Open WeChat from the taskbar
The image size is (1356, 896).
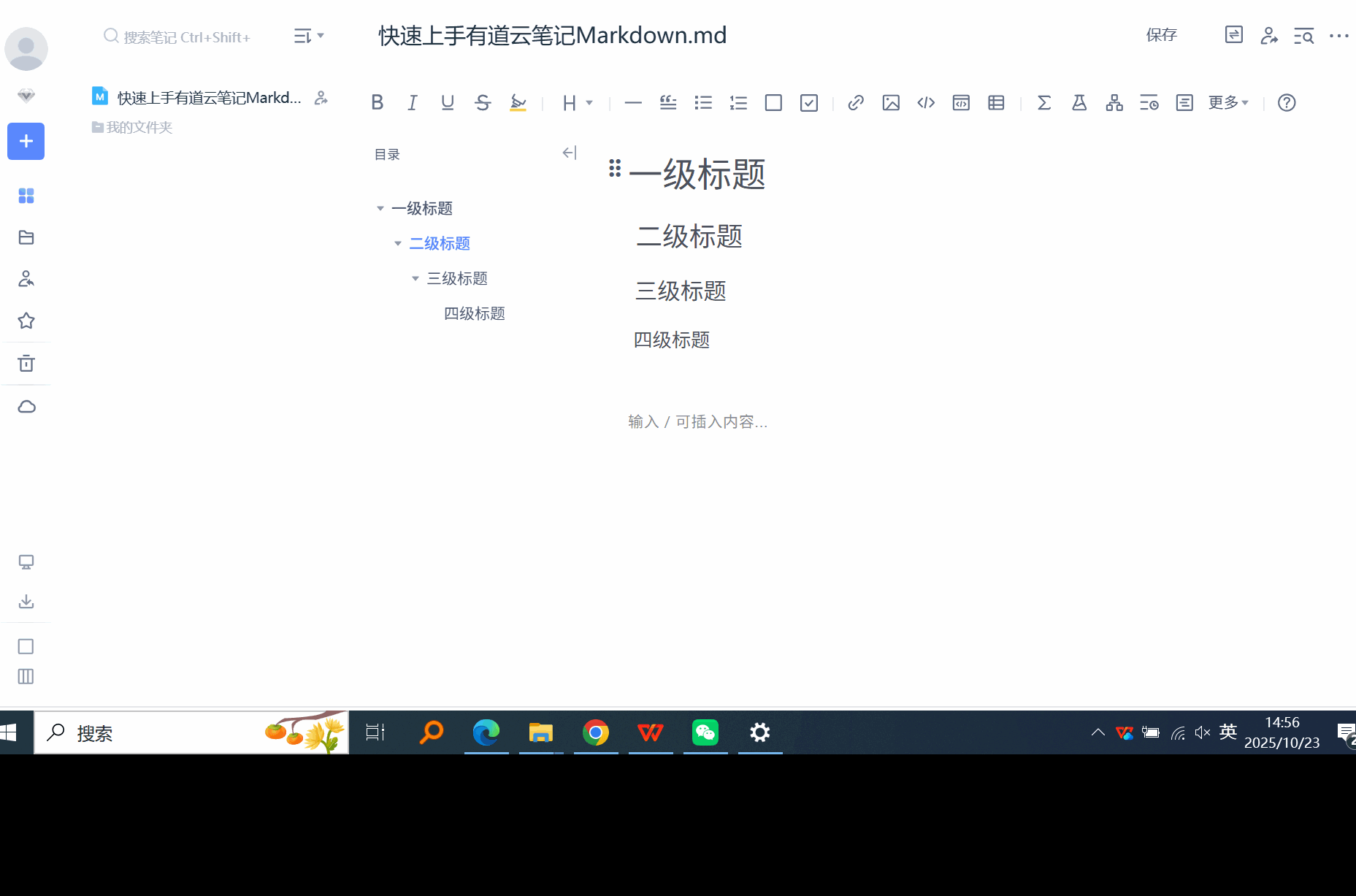705,732
